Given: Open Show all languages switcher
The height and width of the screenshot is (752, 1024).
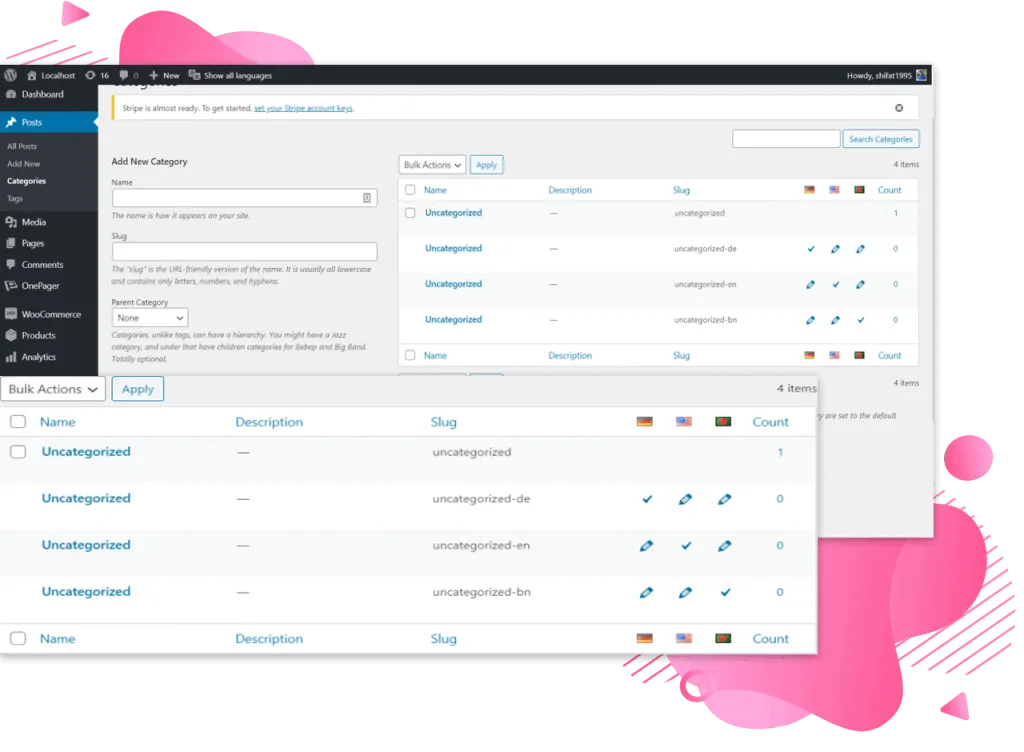Looking at the screenshot, I should click(231, 75).
